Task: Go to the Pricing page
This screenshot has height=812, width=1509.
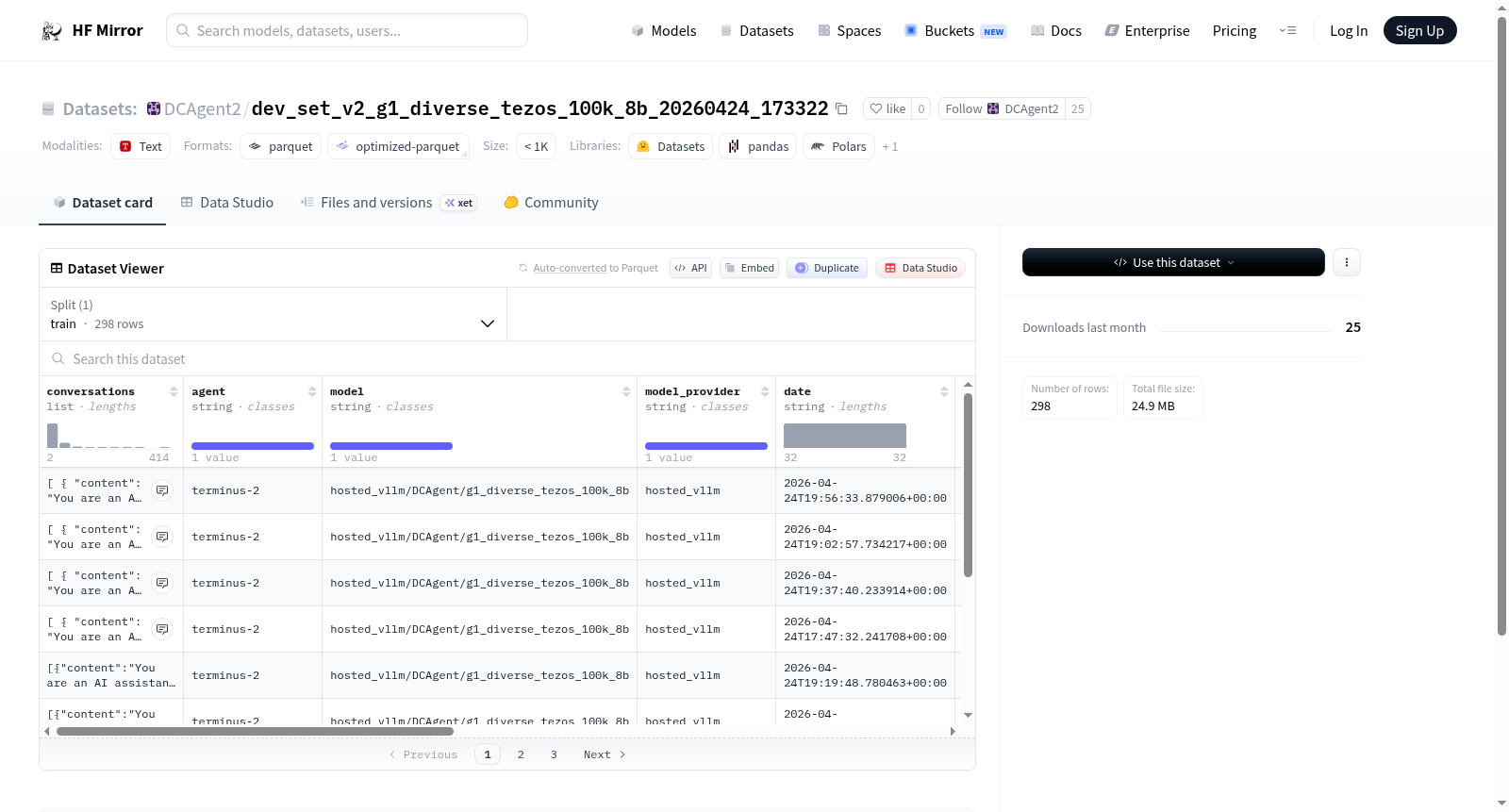Action: tap(1235, 30)
